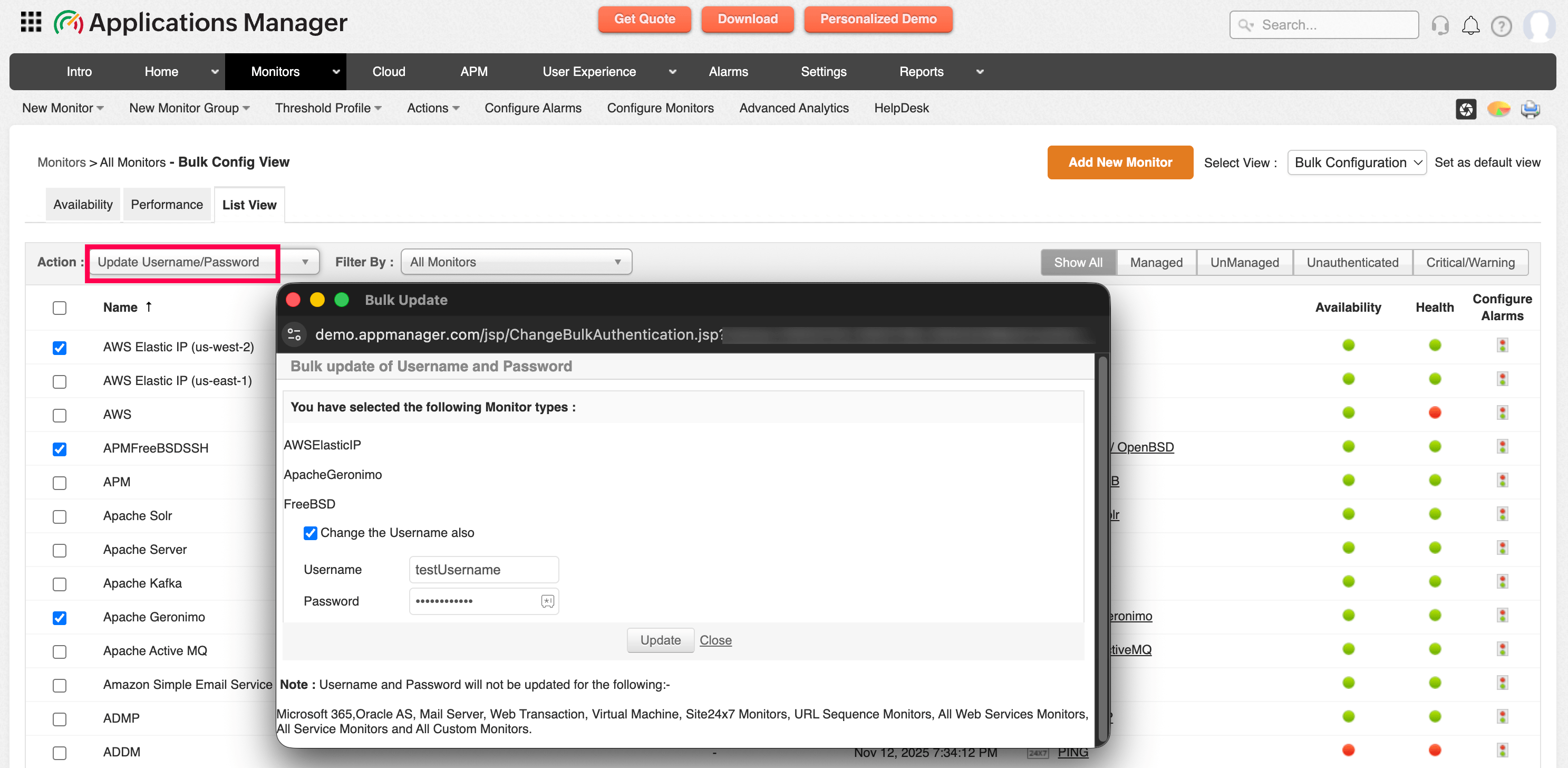This screenshot has height=768, width=1568.
Task: Click the 24x7 badge icon next to PING
Action: [1038, 753]
